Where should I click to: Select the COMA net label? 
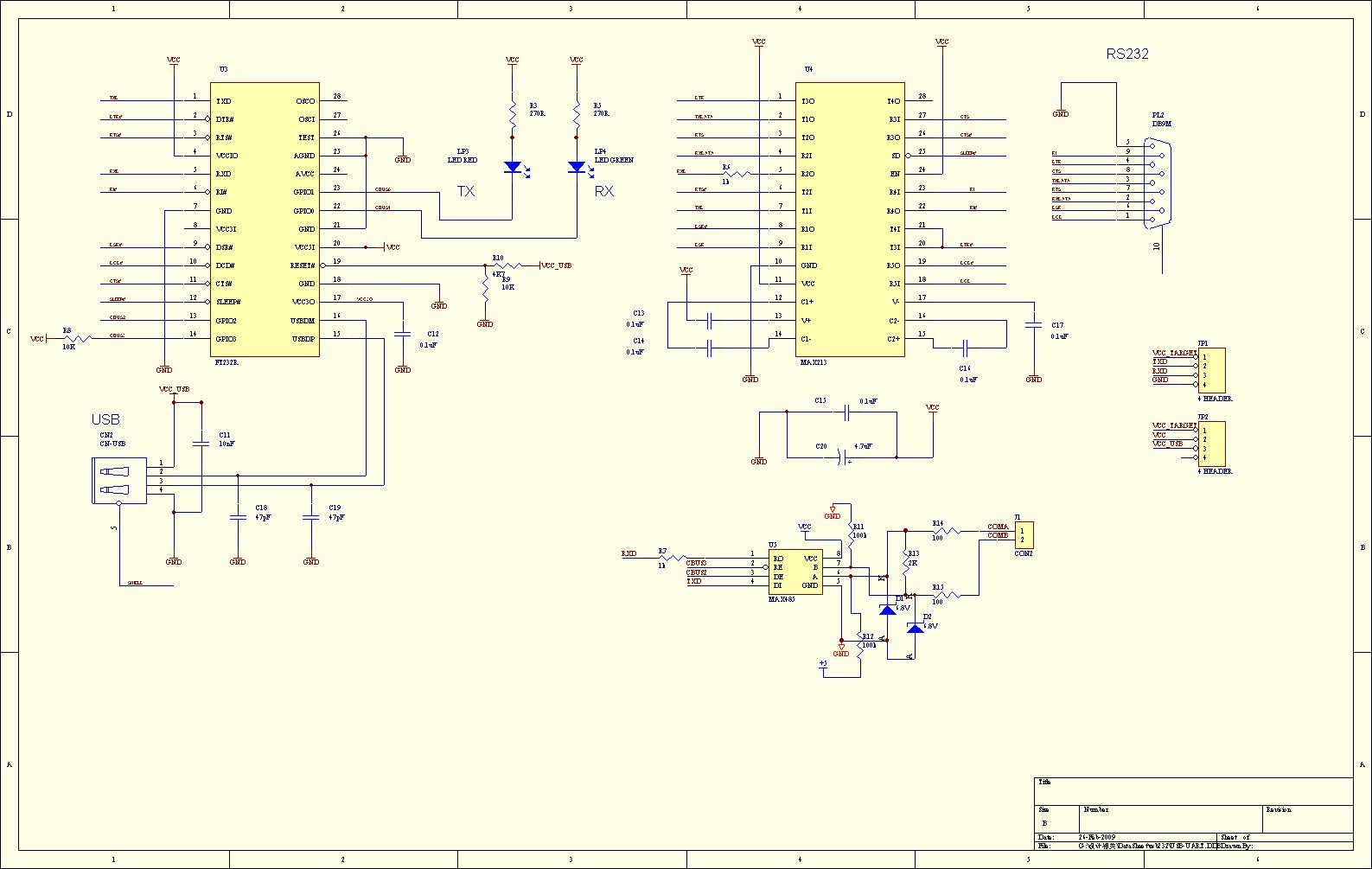click(998, 527)
